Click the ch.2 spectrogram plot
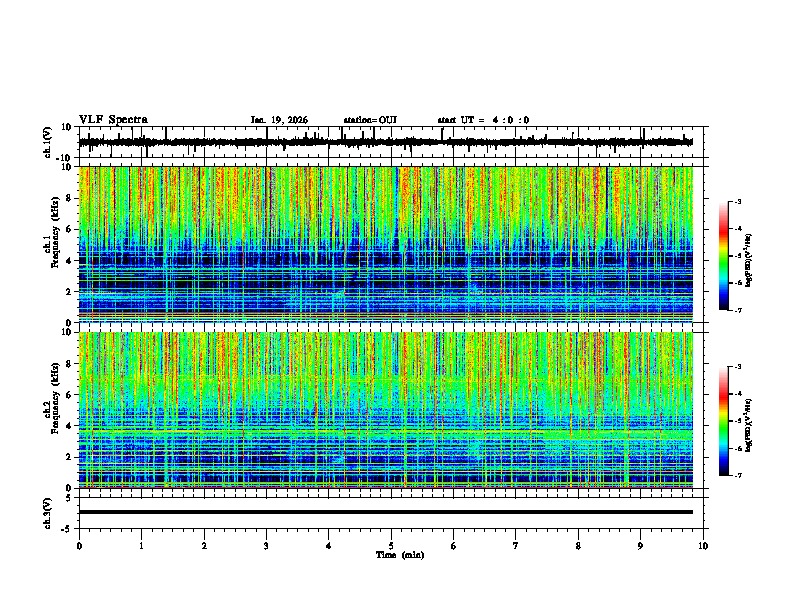Image resolution: width=792 pixels, height=612 pixels. (386, 410)
